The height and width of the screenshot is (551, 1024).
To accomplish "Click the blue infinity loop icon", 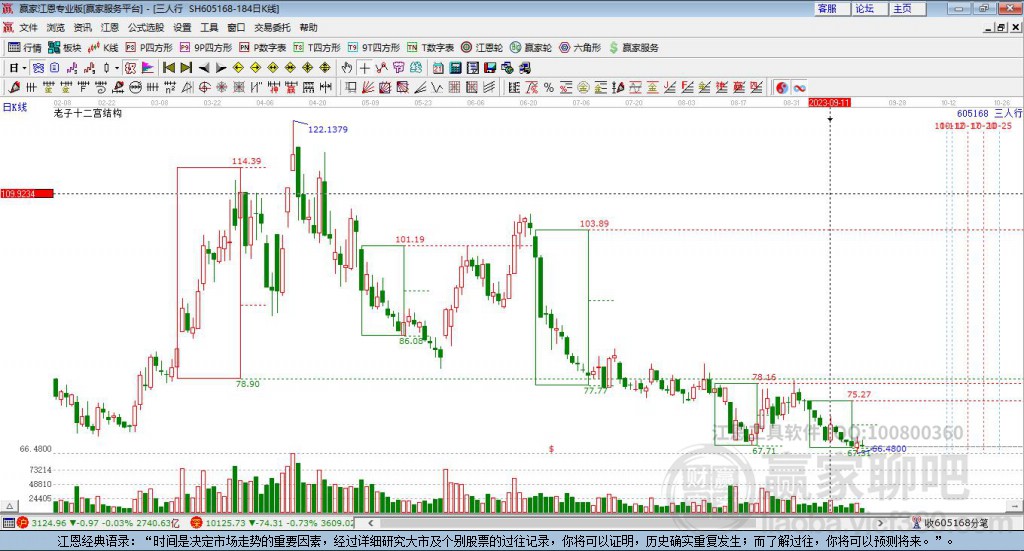I will pyautogui.click(x=799, y=87).
